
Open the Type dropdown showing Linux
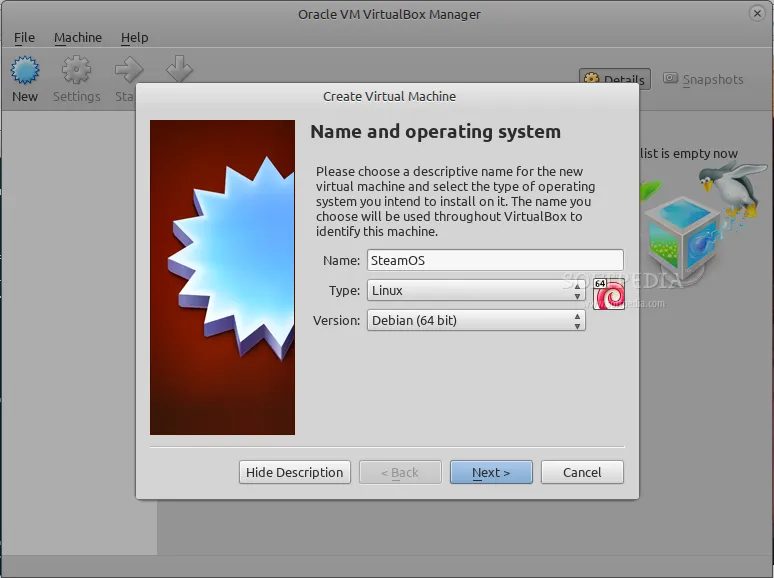[476, 290]
